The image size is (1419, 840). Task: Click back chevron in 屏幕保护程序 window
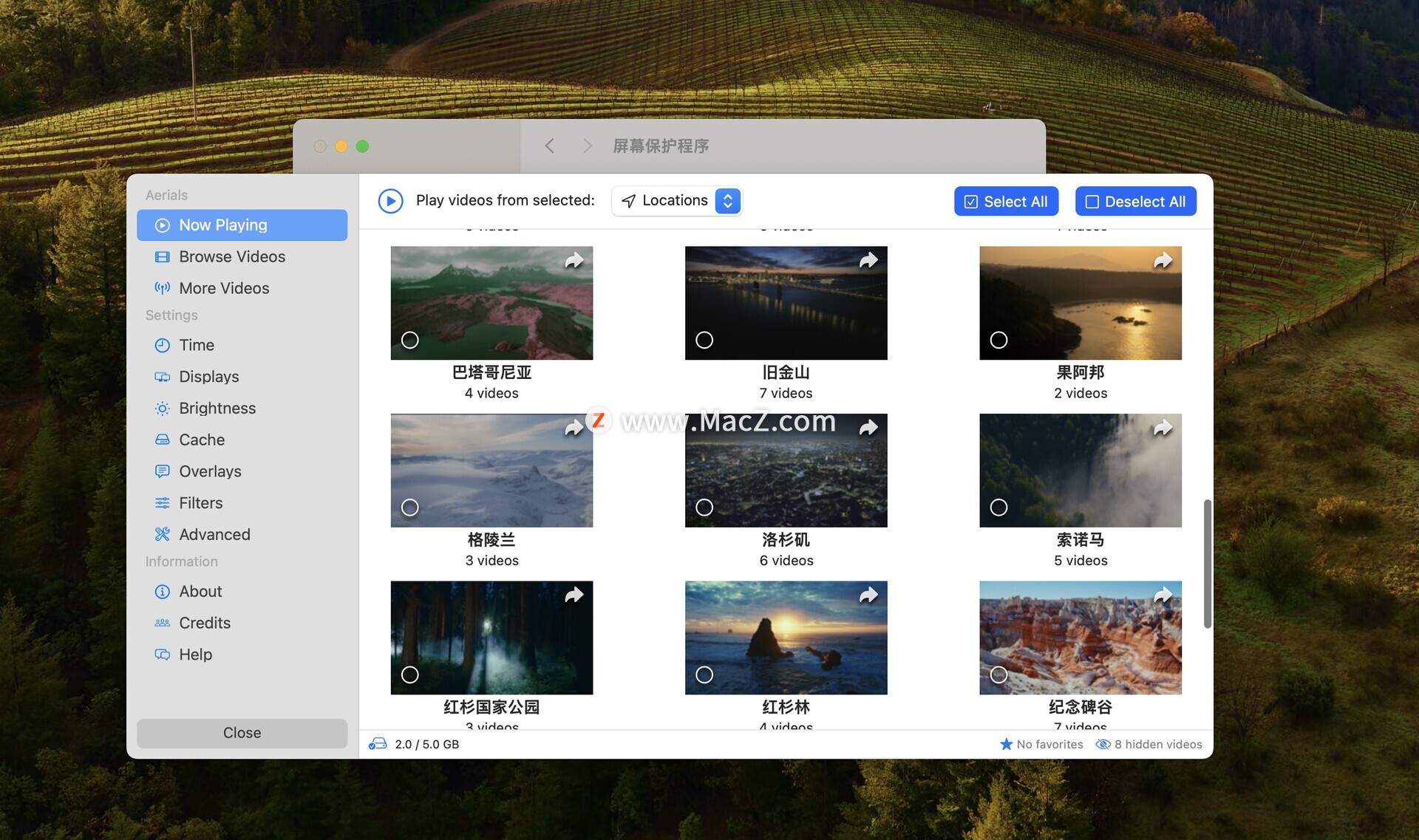[x=549, y=146]
